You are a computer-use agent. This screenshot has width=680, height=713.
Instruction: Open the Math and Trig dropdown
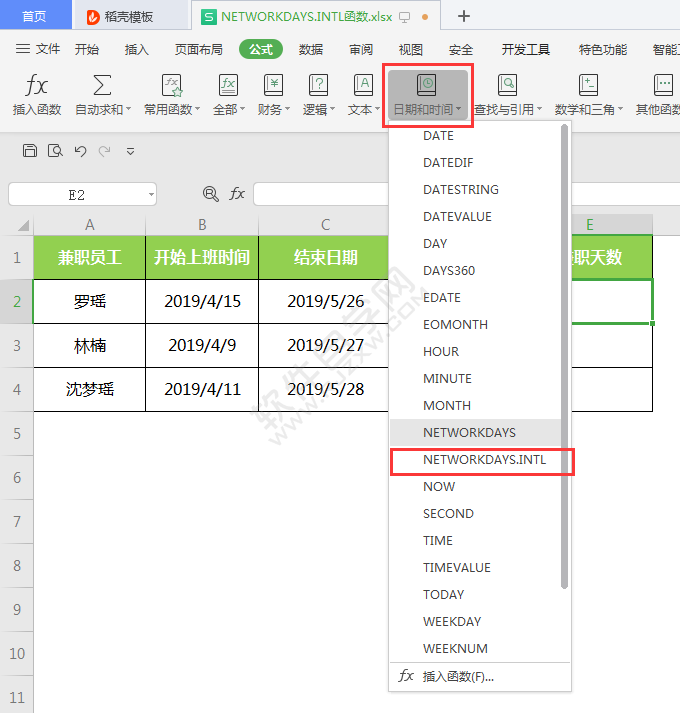[x=588, y=95]
